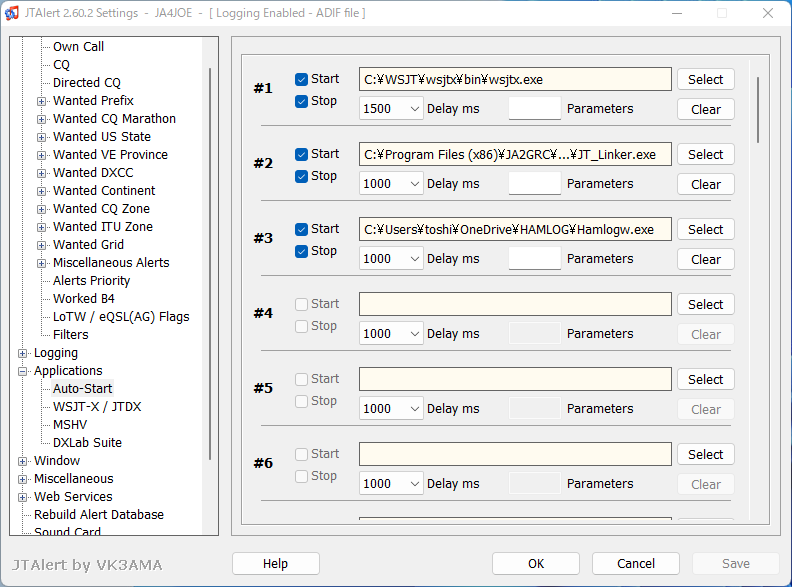Select the MSHV tree item

(x=70, y=424)
